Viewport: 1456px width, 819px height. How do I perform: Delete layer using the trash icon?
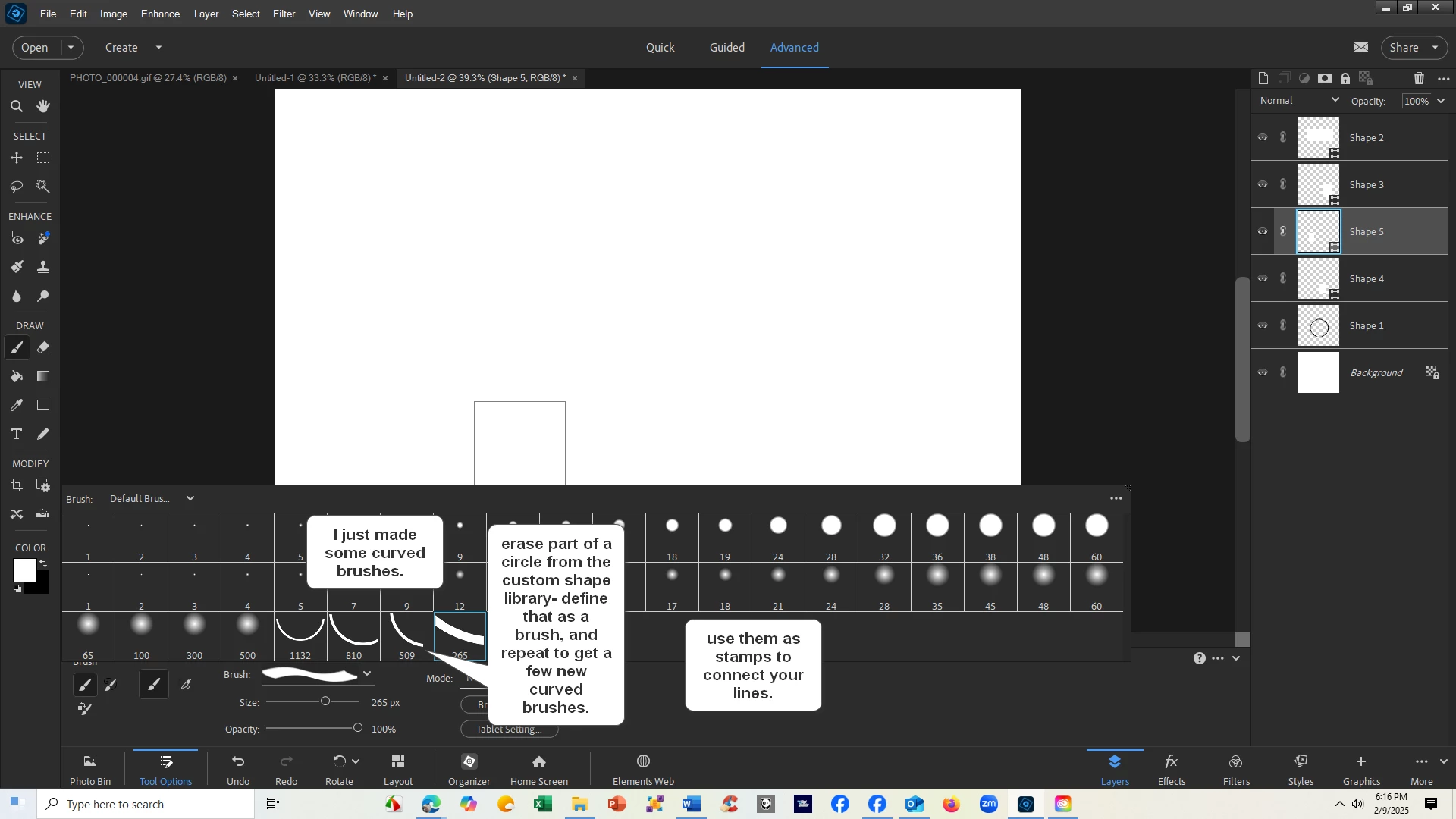(x=1419, y=79)
